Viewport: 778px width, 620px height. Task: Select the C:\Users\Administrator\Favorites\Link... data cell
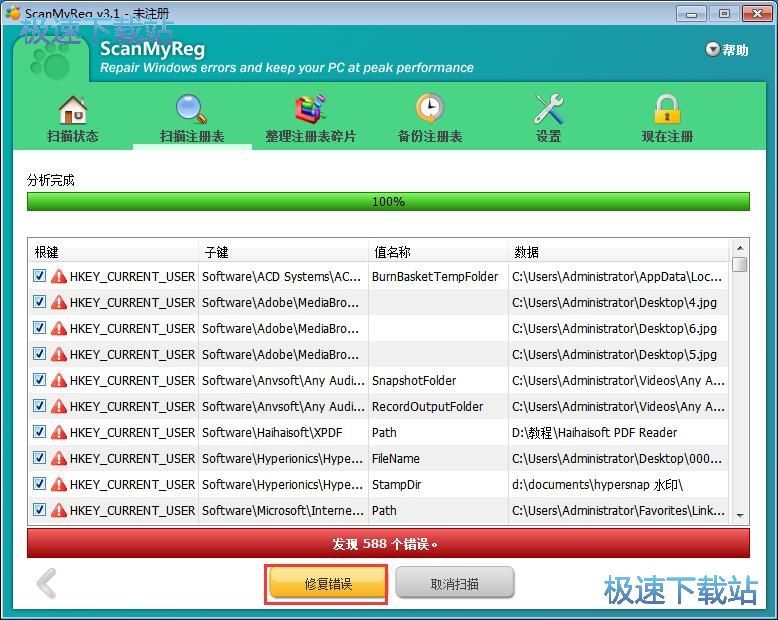point(619,510)
